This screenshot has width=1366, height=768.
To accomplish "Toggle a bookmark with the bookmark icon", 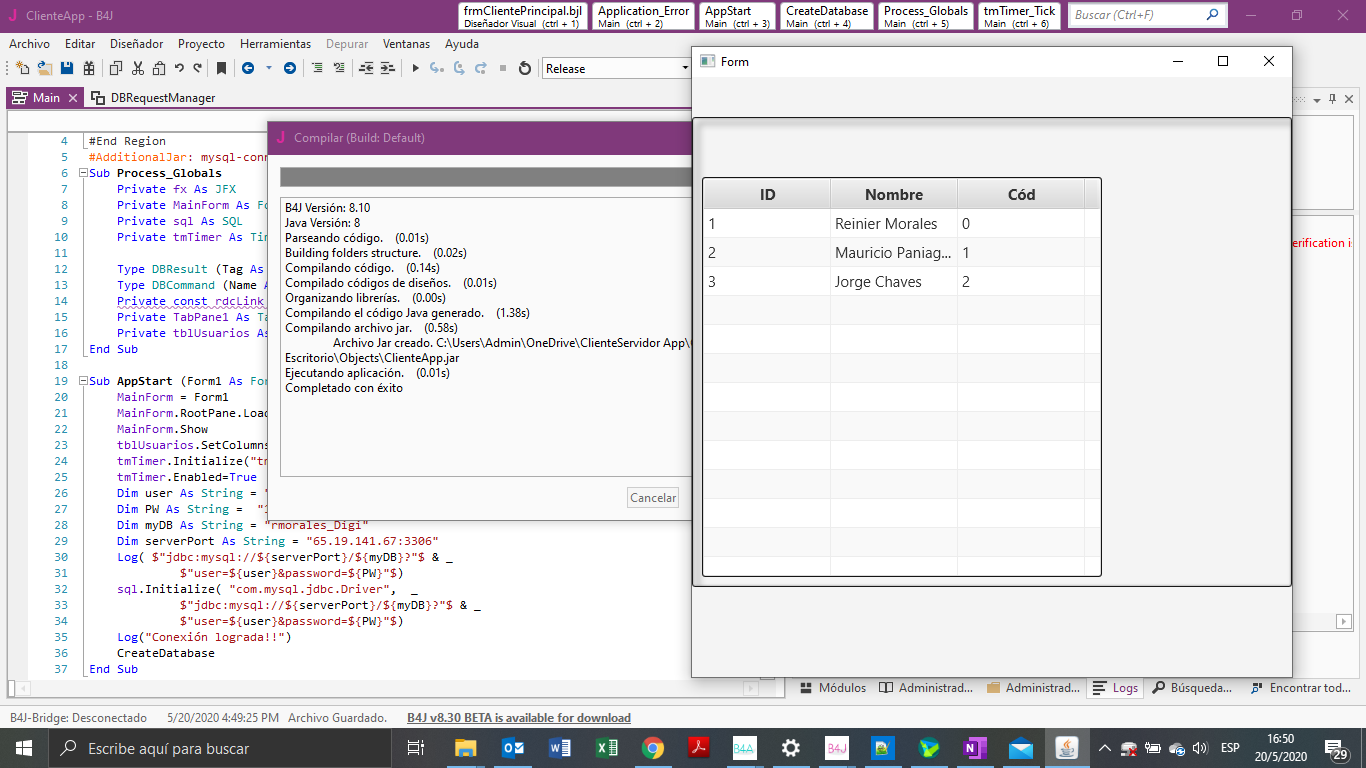I will coord(221,68).
